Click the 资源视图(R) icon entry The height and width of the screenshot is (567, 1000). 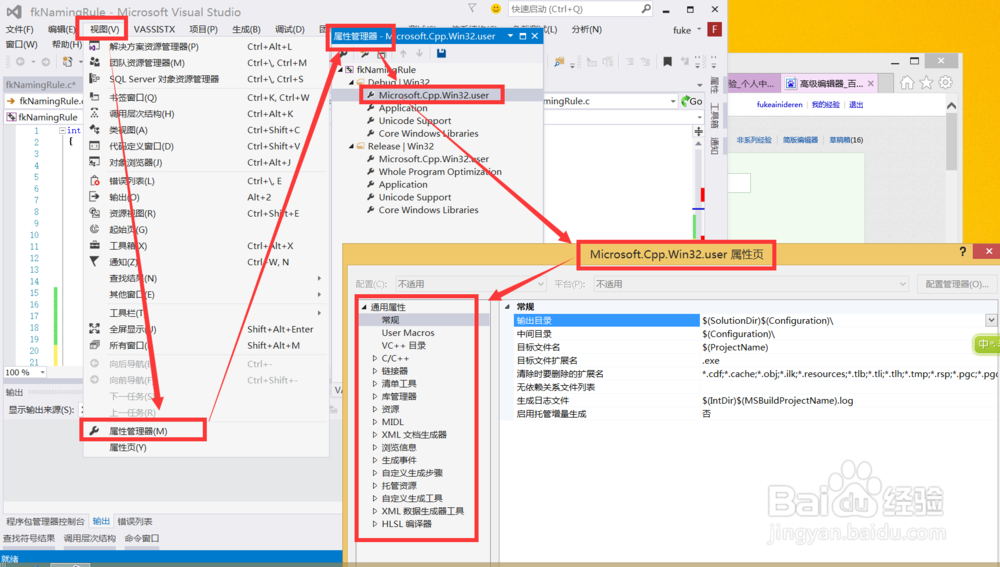94,213
